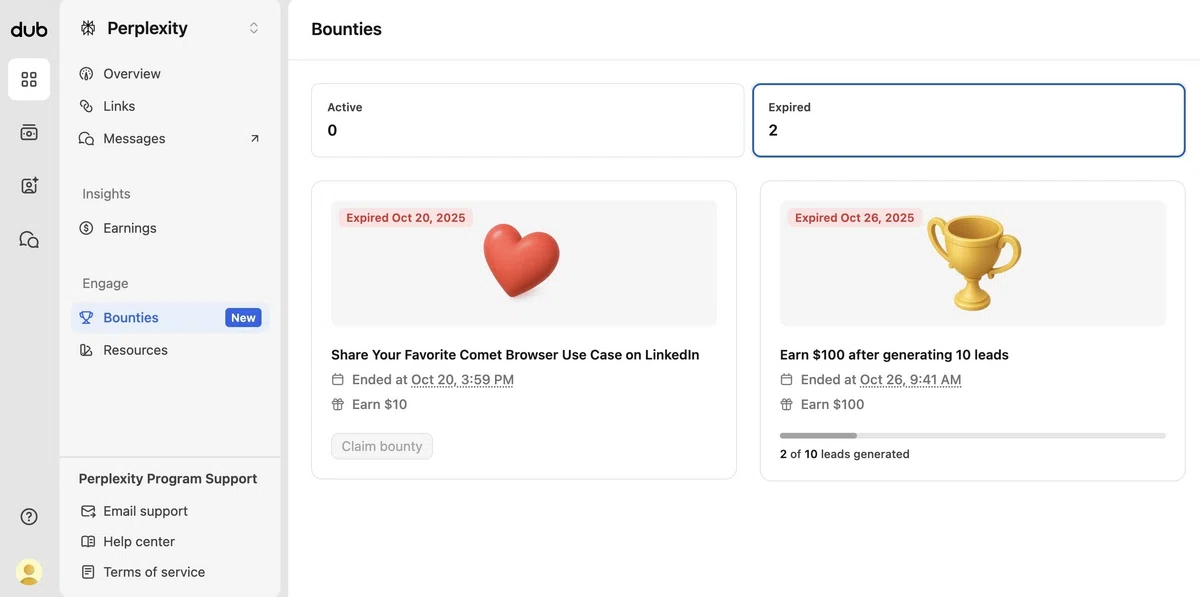Open the payouts wallet icon in left rail
This screenshot has height=597, width=1200.
click(x=29, y=132)
